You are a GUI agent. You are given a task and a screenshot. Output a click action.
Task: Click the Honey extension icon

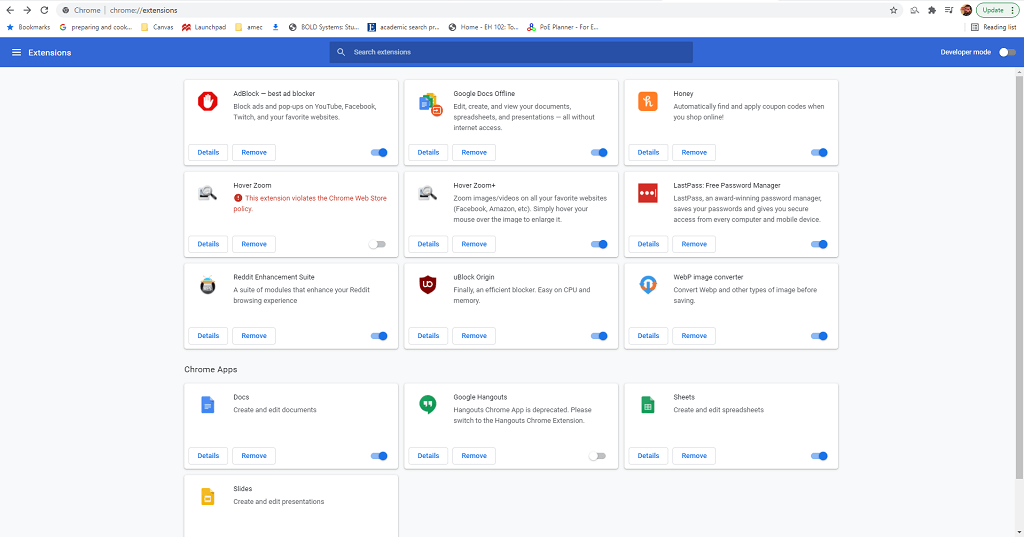tap(647, 101)
